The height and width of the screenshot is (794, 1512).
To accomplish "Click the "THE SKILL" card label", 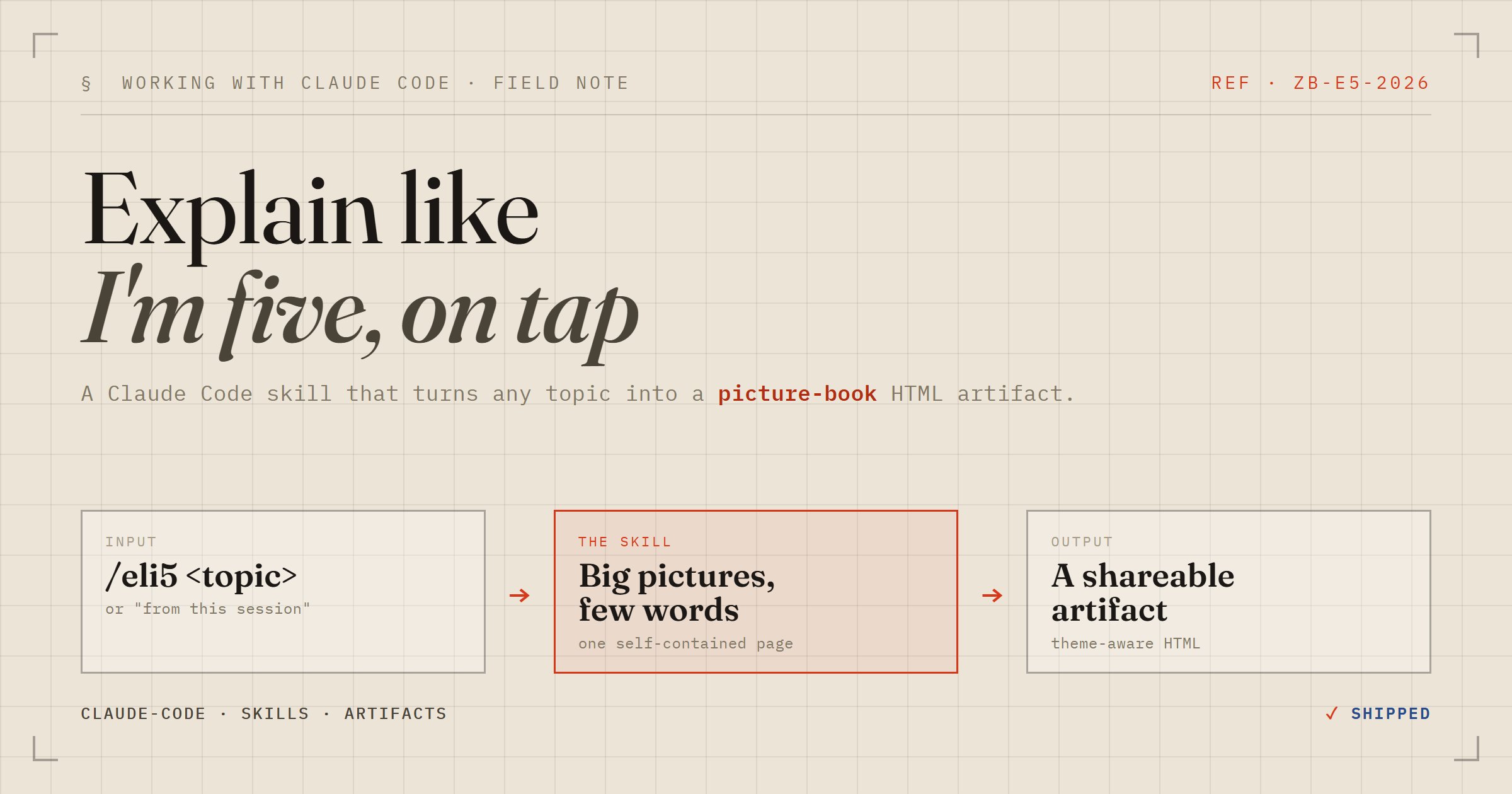I will (625, 542).
